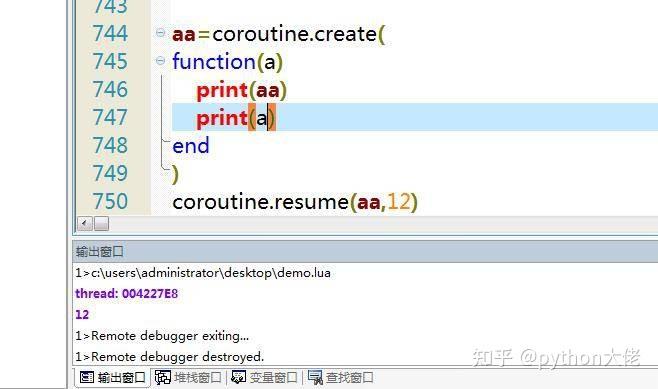Click line number 748 in the gutter
Image resolution: width=658 pixels, height=389 pixels.
tap(110, 145)
